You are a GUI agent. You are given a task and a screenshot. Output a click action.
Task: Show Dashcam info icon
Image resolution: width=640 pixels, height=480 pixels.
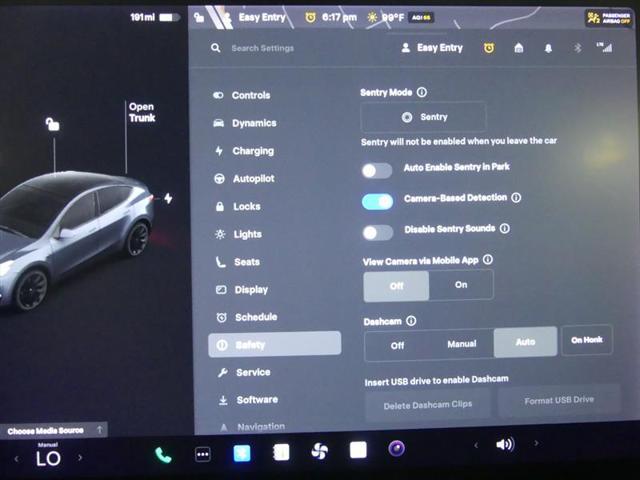(x=411, y=321)
